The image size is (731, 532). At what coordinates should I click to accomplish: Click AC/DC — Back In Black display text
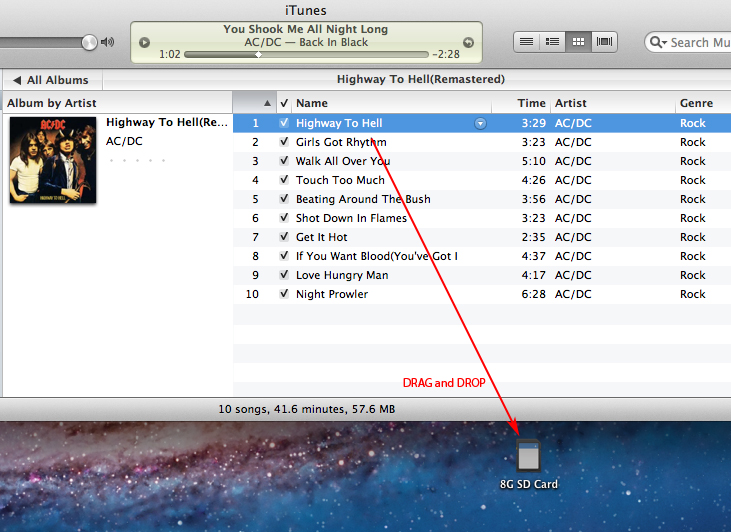coord(306,42)
